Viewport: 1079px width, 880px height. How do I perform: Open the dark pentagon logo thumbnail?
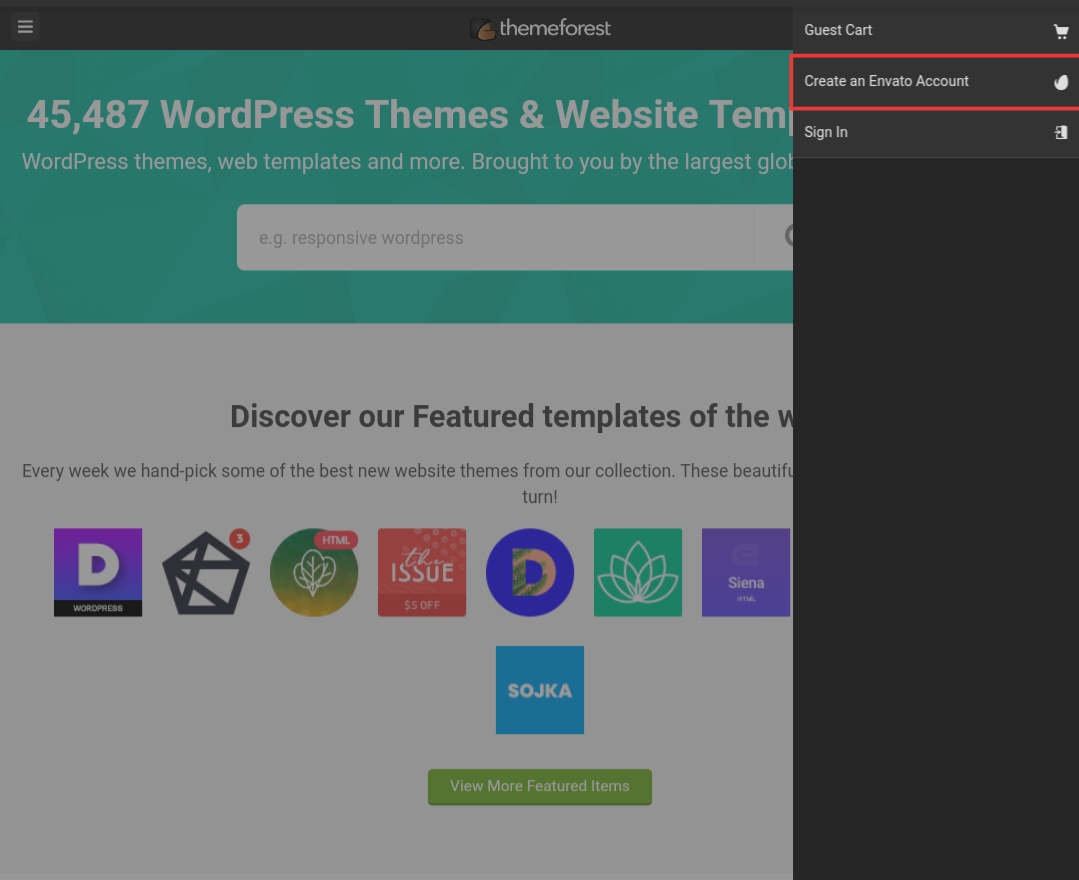206,572
